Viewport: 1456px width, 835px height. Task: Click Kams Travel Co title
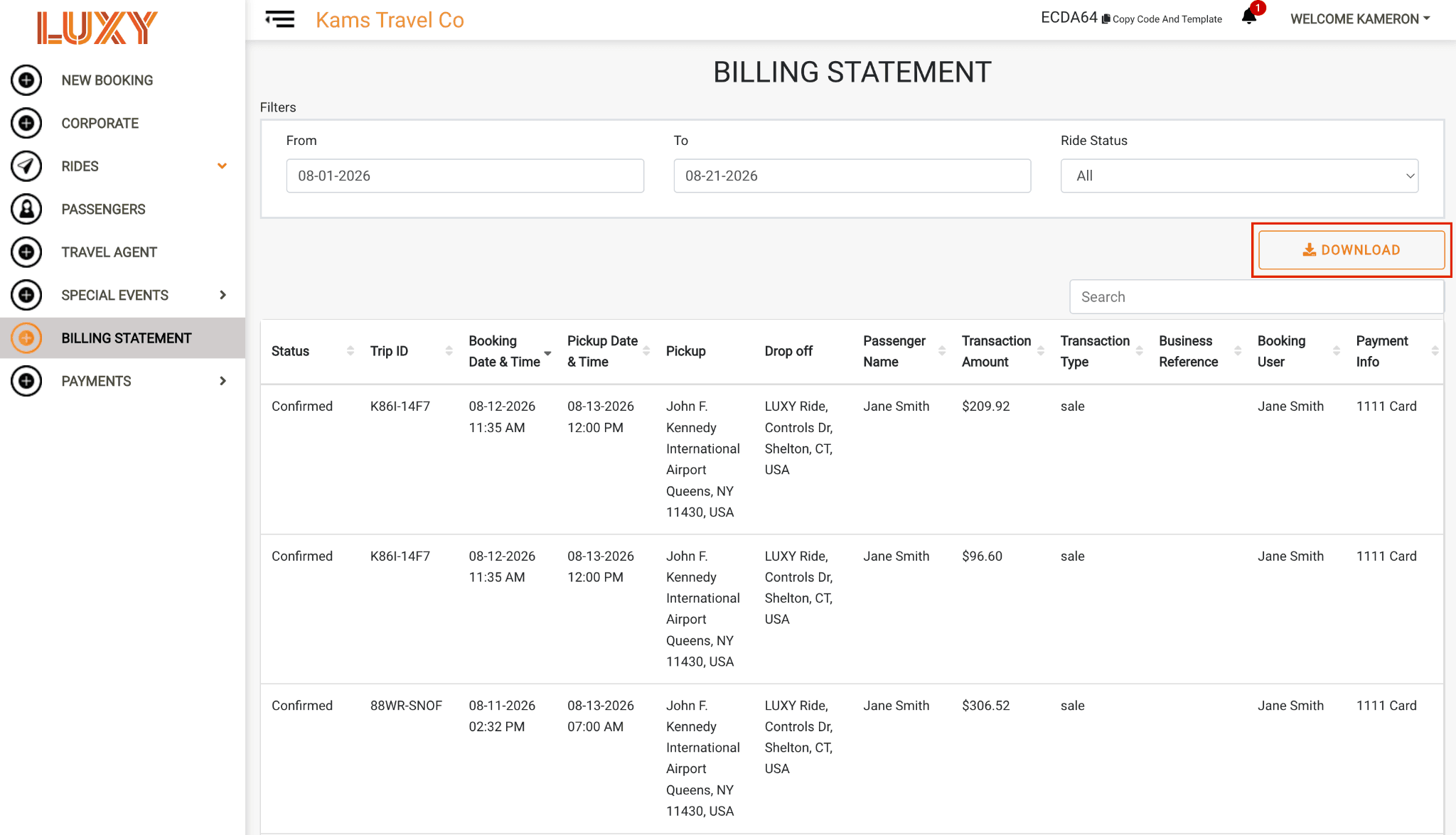390,20
